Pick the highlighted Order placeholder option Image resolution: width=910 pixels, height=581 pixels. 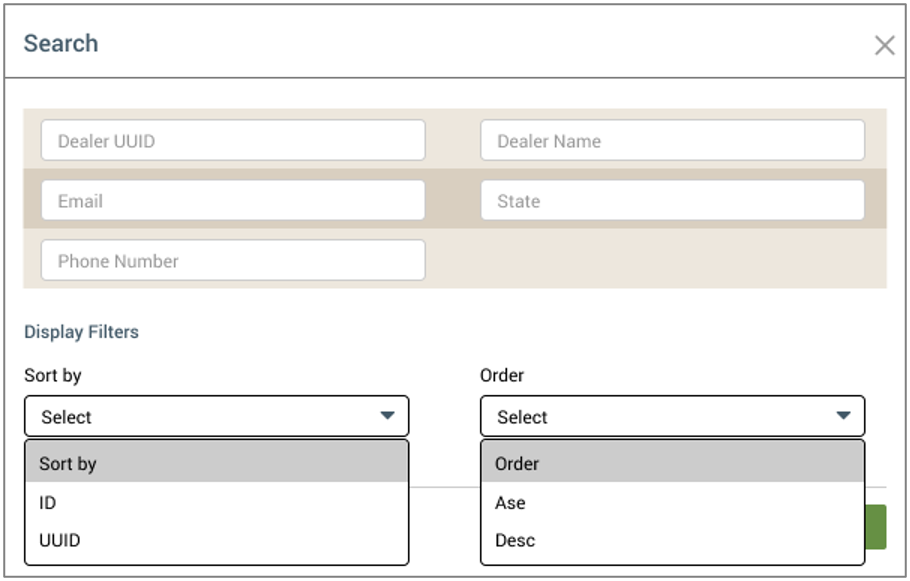click(673, 463)
